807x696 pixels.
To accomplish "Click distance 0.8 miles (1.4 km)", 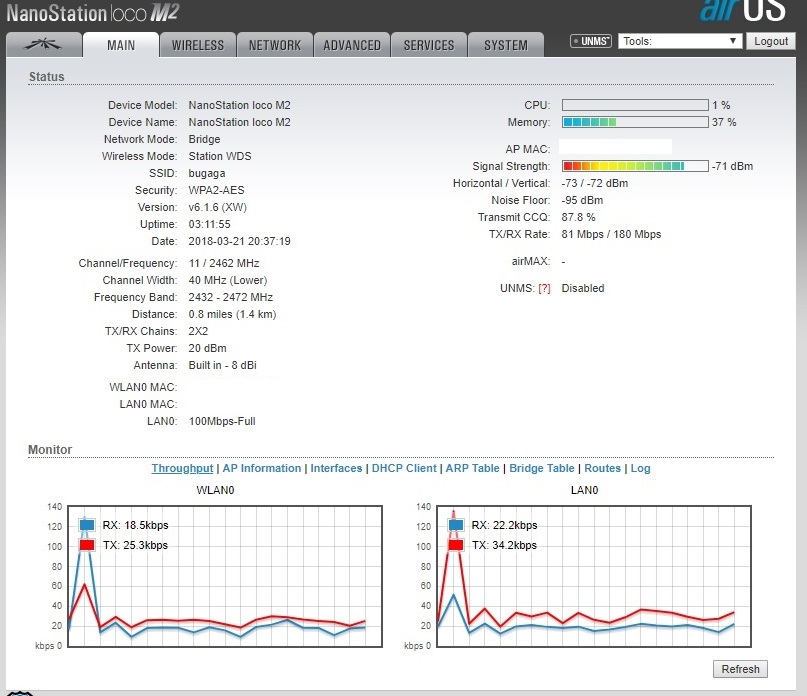I will 233,315.
